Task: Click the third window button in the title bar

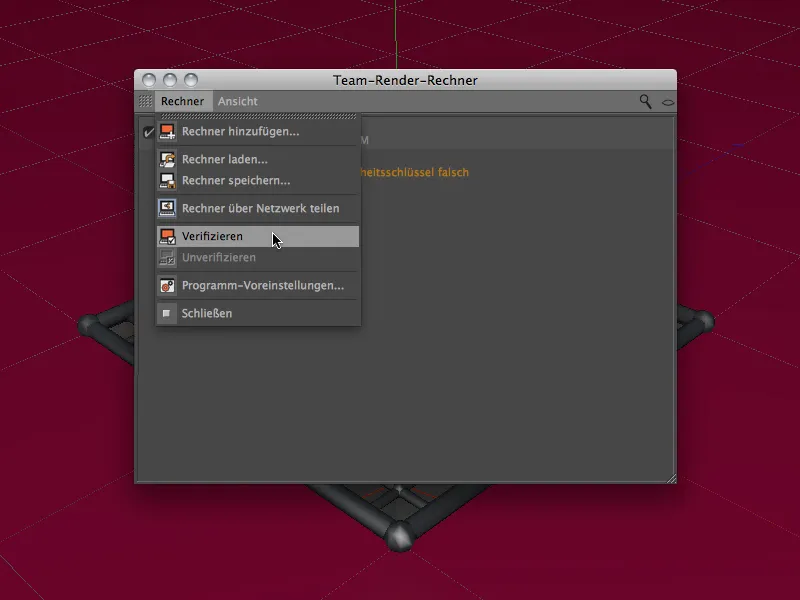Action: [x=191, y=80]
